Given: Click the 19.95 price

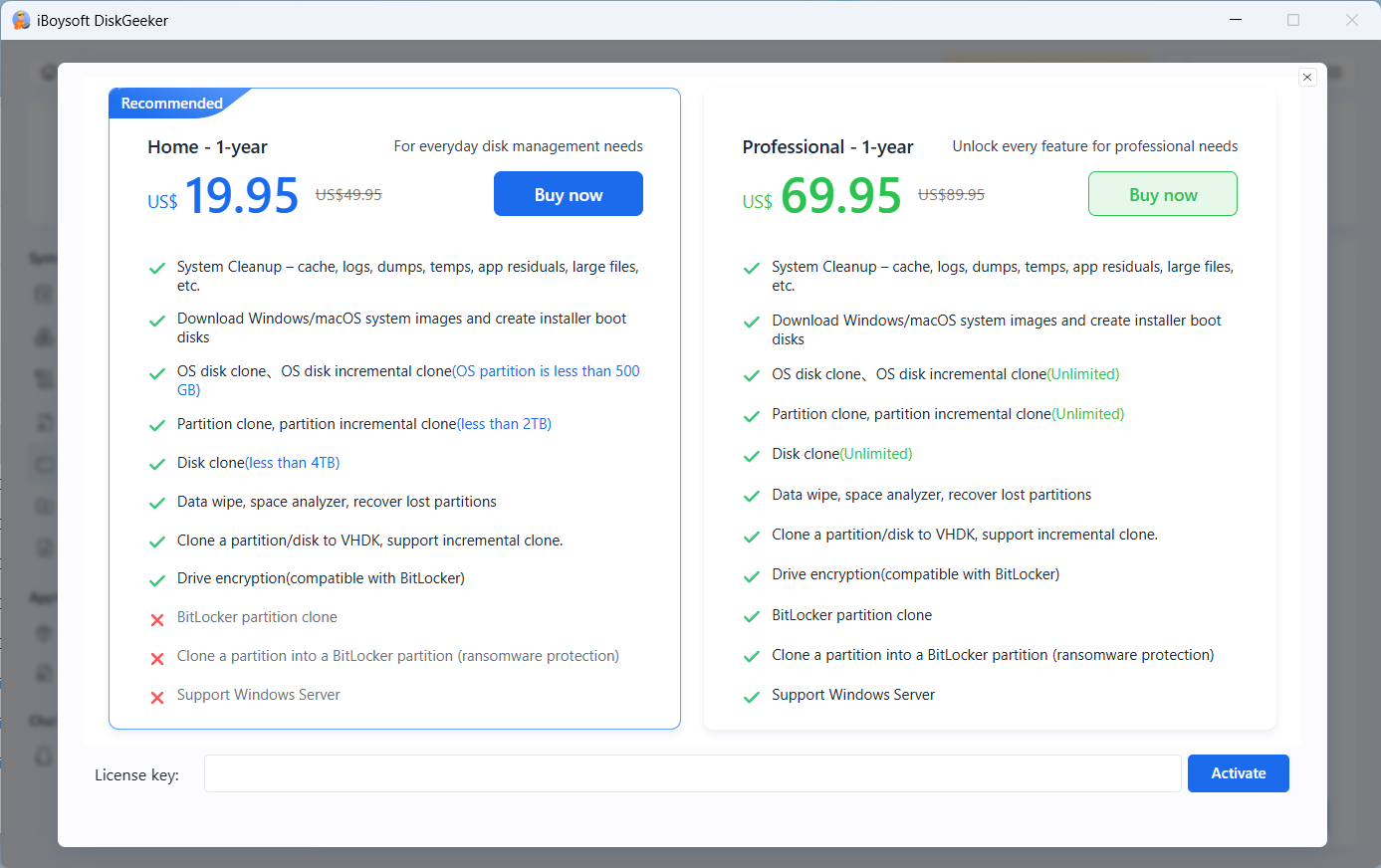Looking at the screenshot, I should tap(242, 195).
